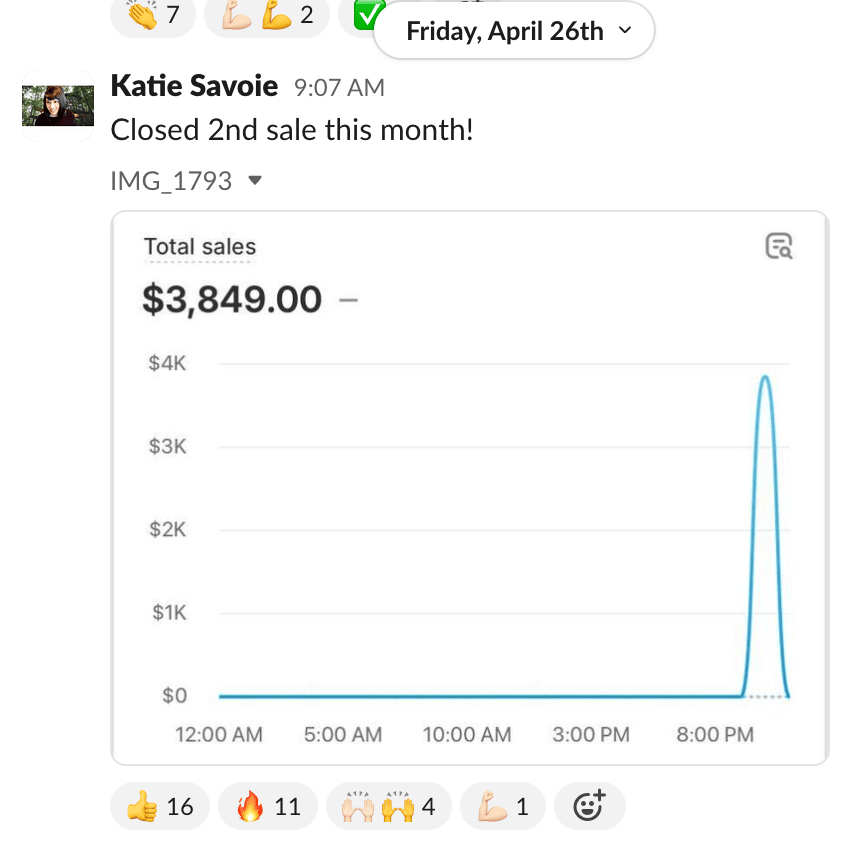Collapse the IMG_1793 attachment with the arrow
The image size is (856, 844).
pyautogui.click(x=255, y=181)
